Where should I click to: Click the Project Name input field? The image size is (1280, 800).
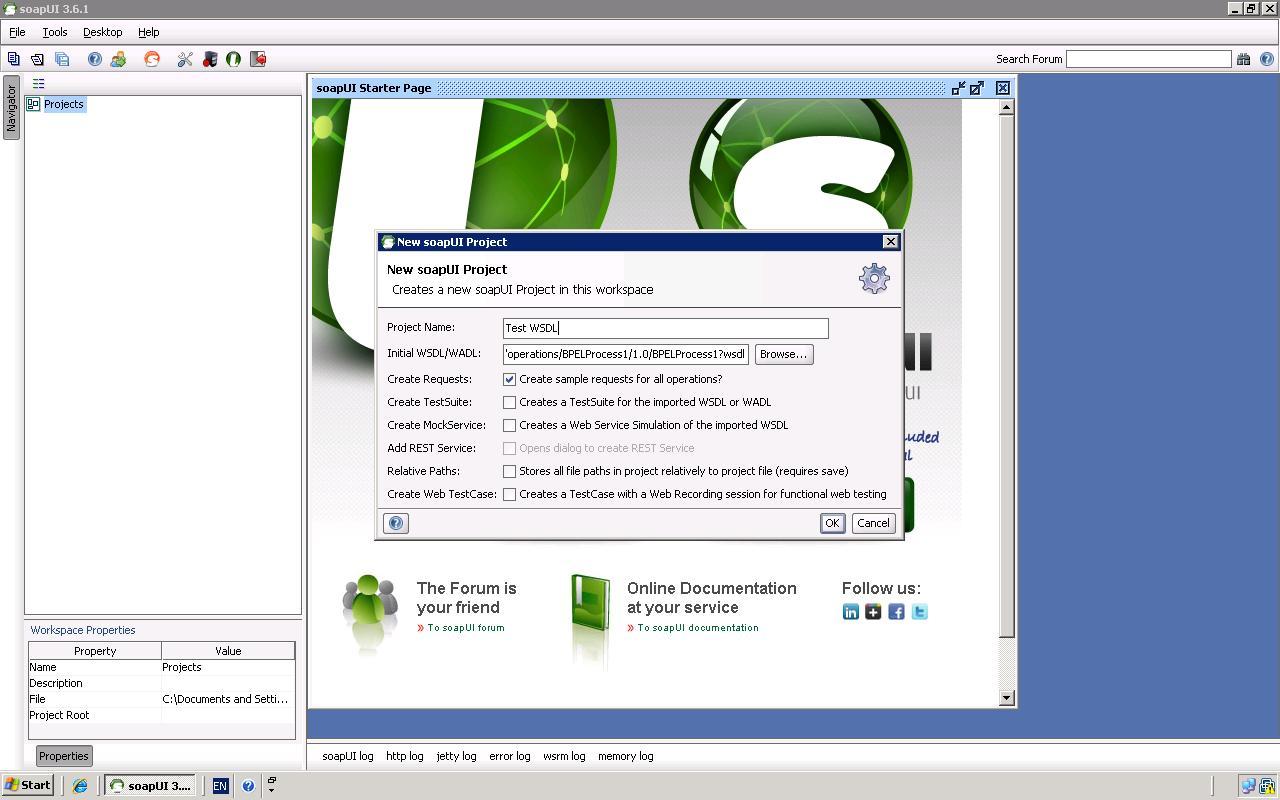click(x=666, y=328)
